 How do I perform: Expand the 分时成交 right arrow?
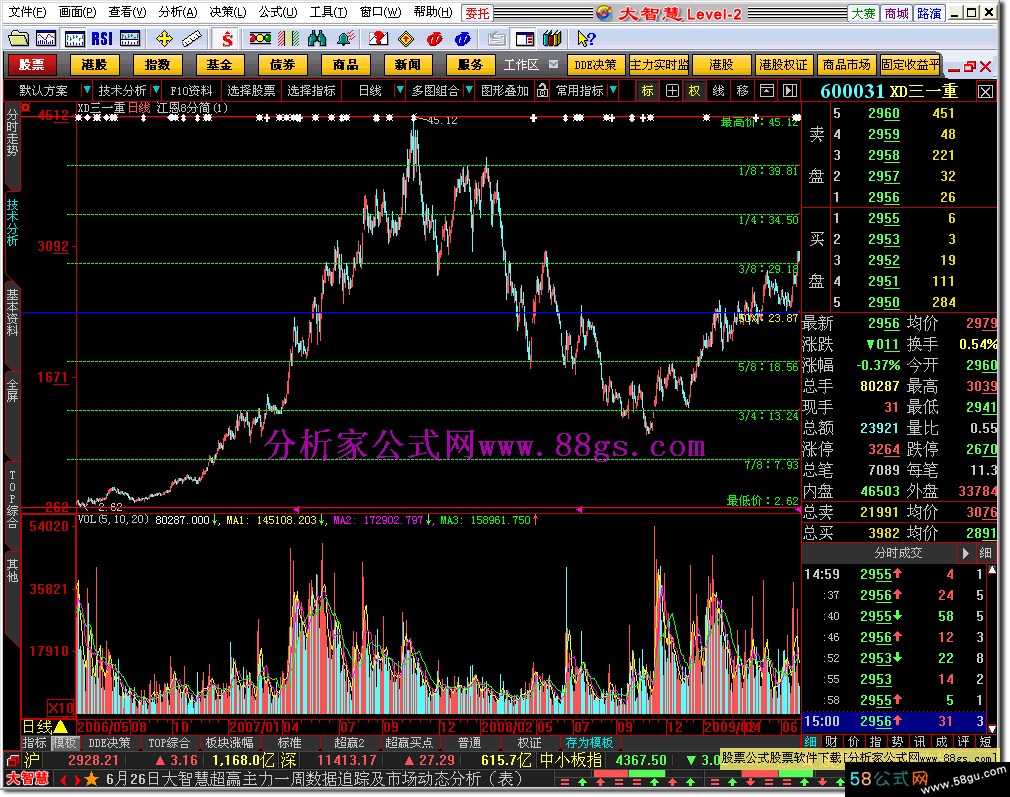point(966,553)
